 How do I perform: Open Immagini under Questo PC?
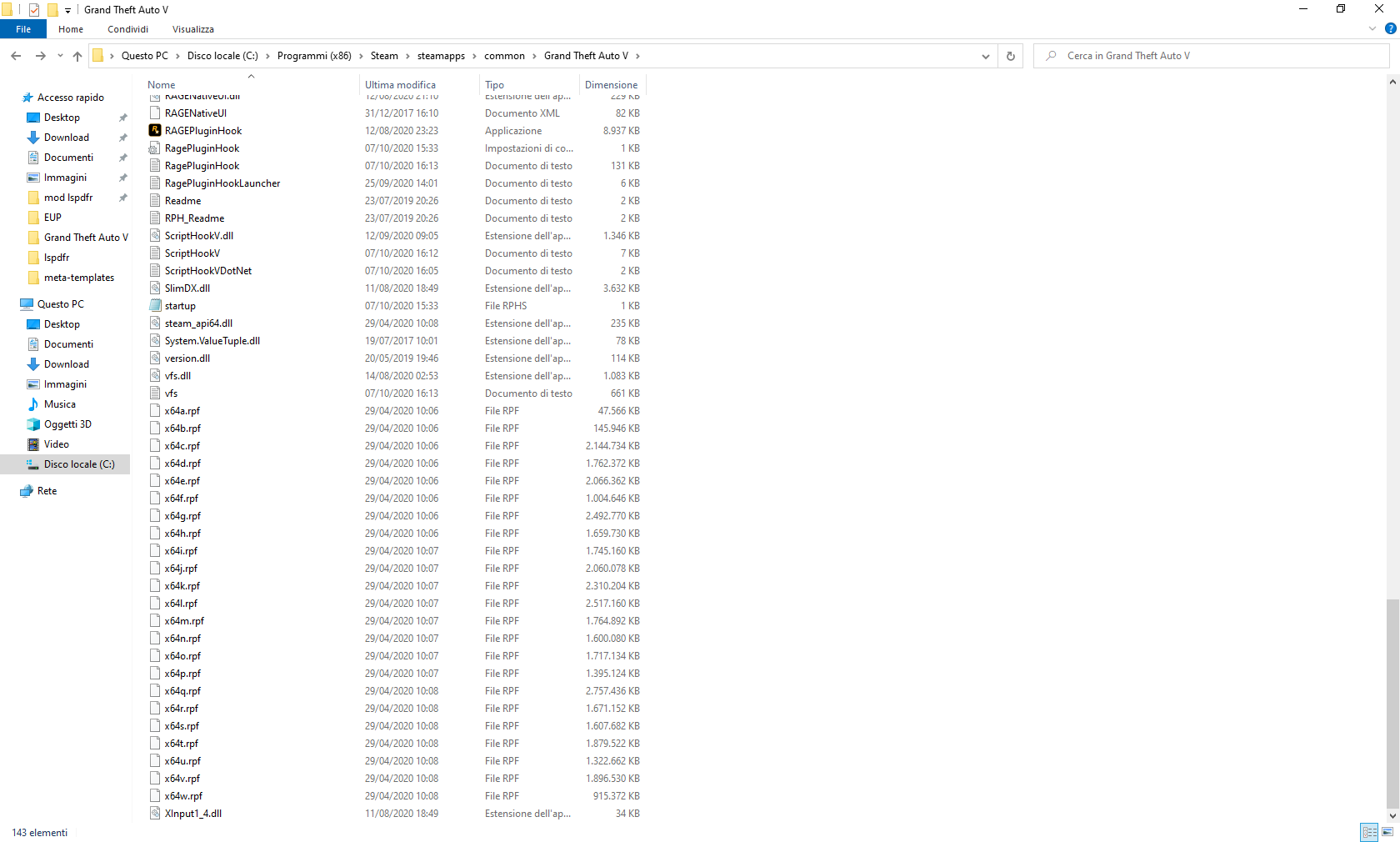(x=65, y=384)
